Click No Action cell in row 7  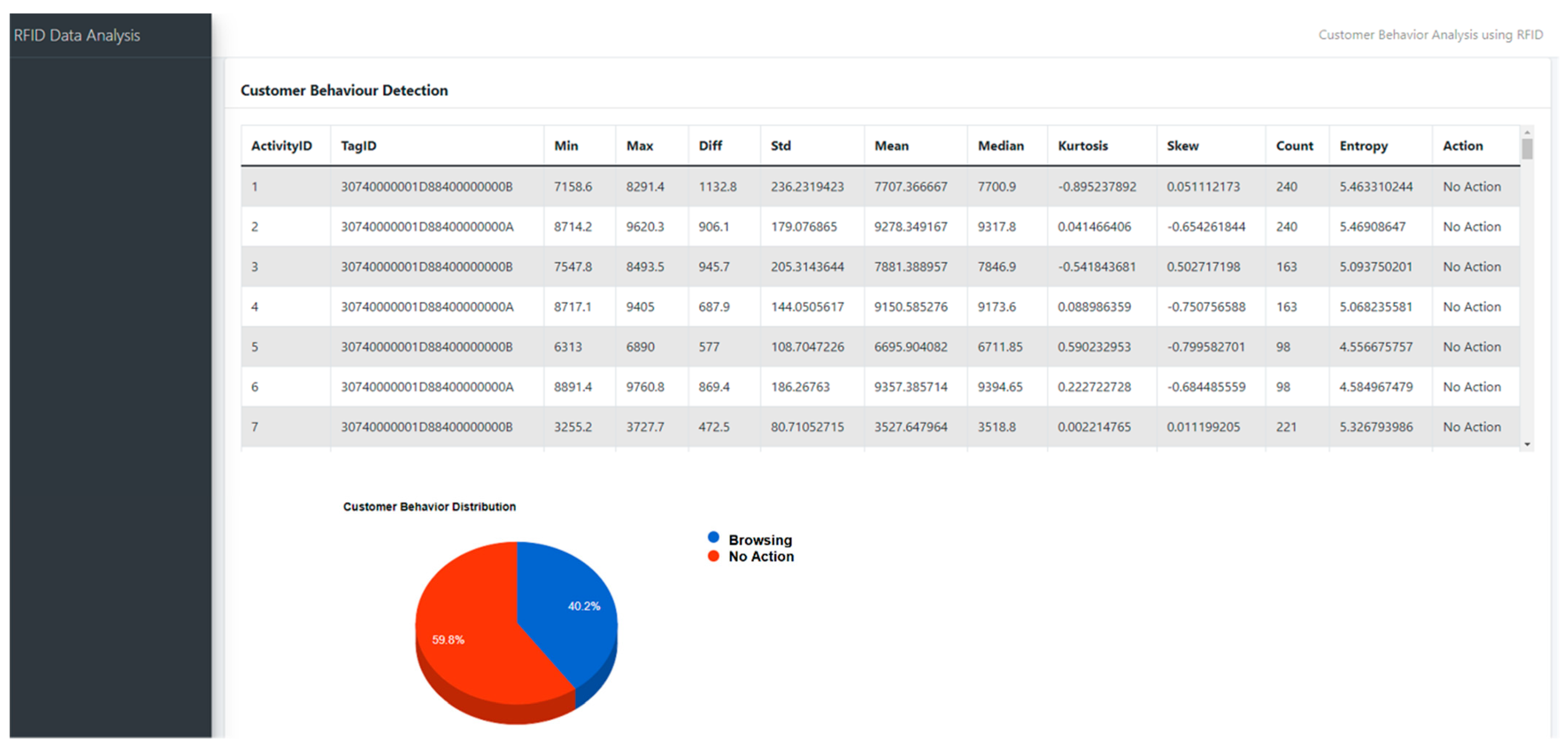(1471, 426)
